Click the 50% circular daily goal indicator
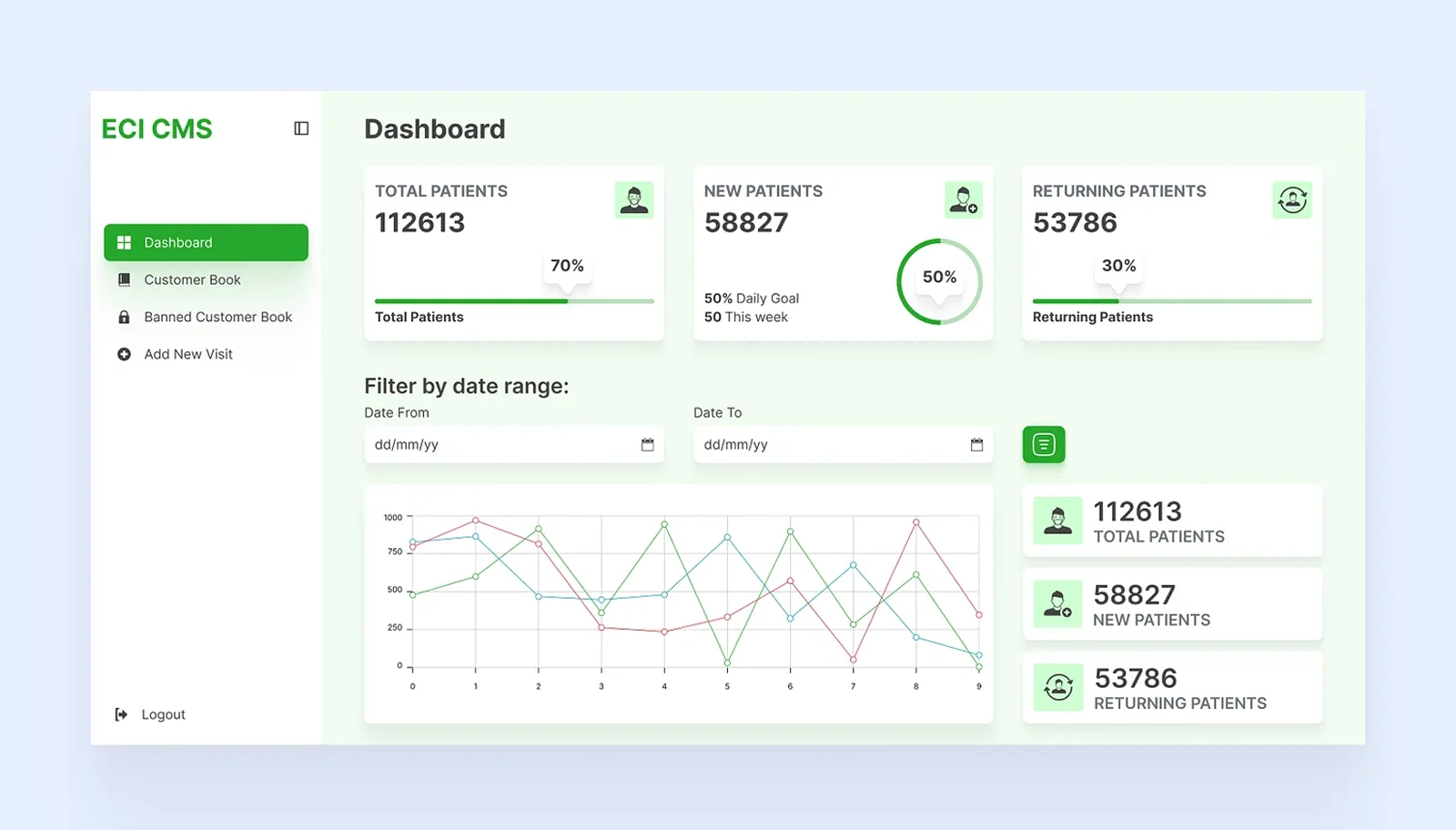The image size is (1456, 830). [939, 281]
